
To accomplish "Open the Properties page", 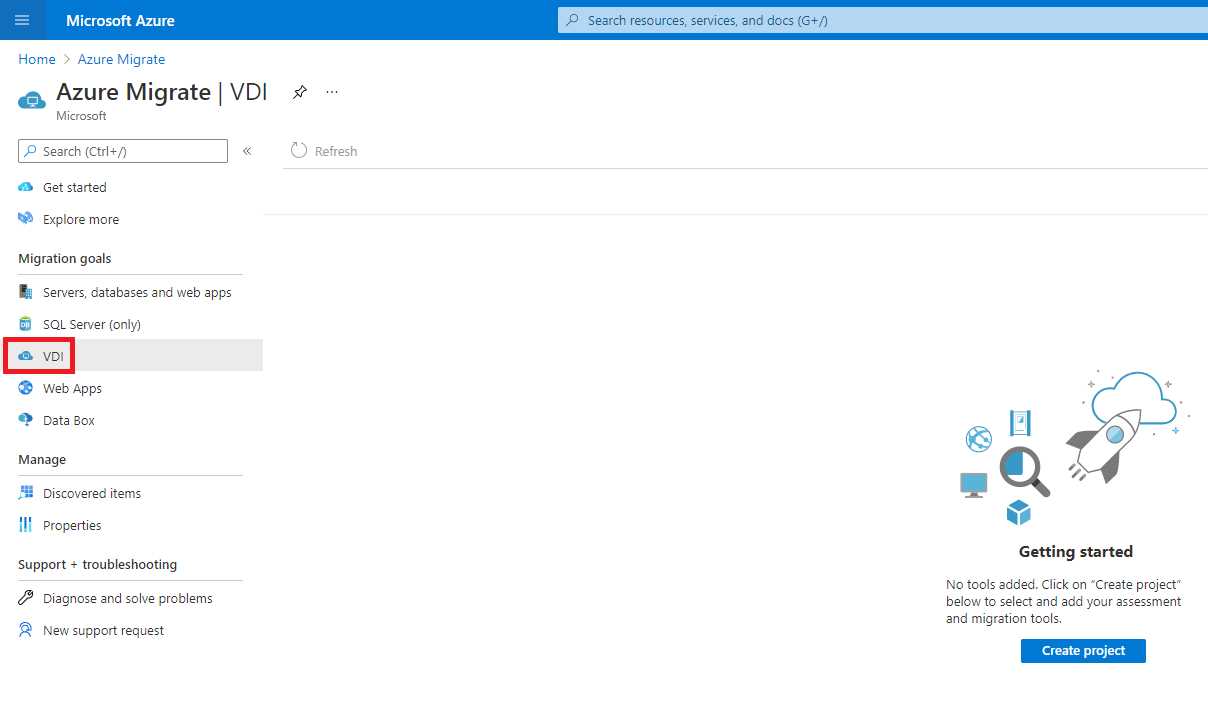I will [72, 525].
